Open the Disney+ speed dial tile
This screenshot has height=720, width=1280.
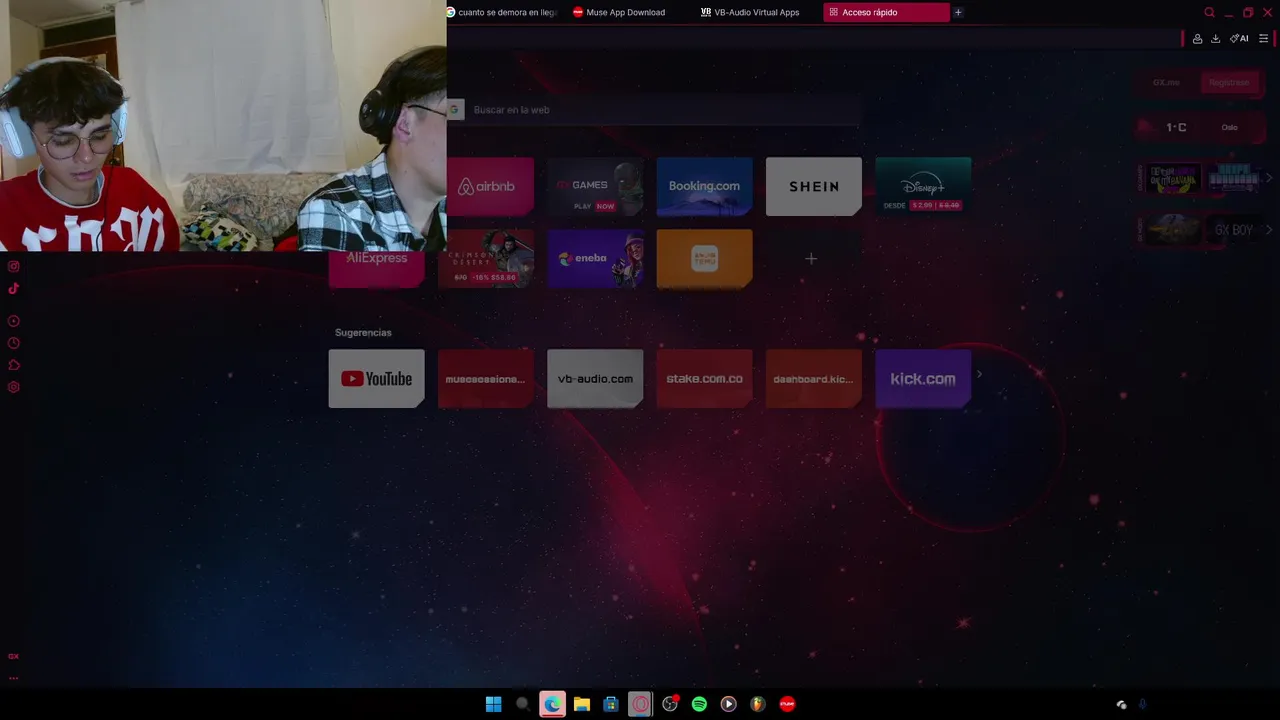[x=923, y=186]
